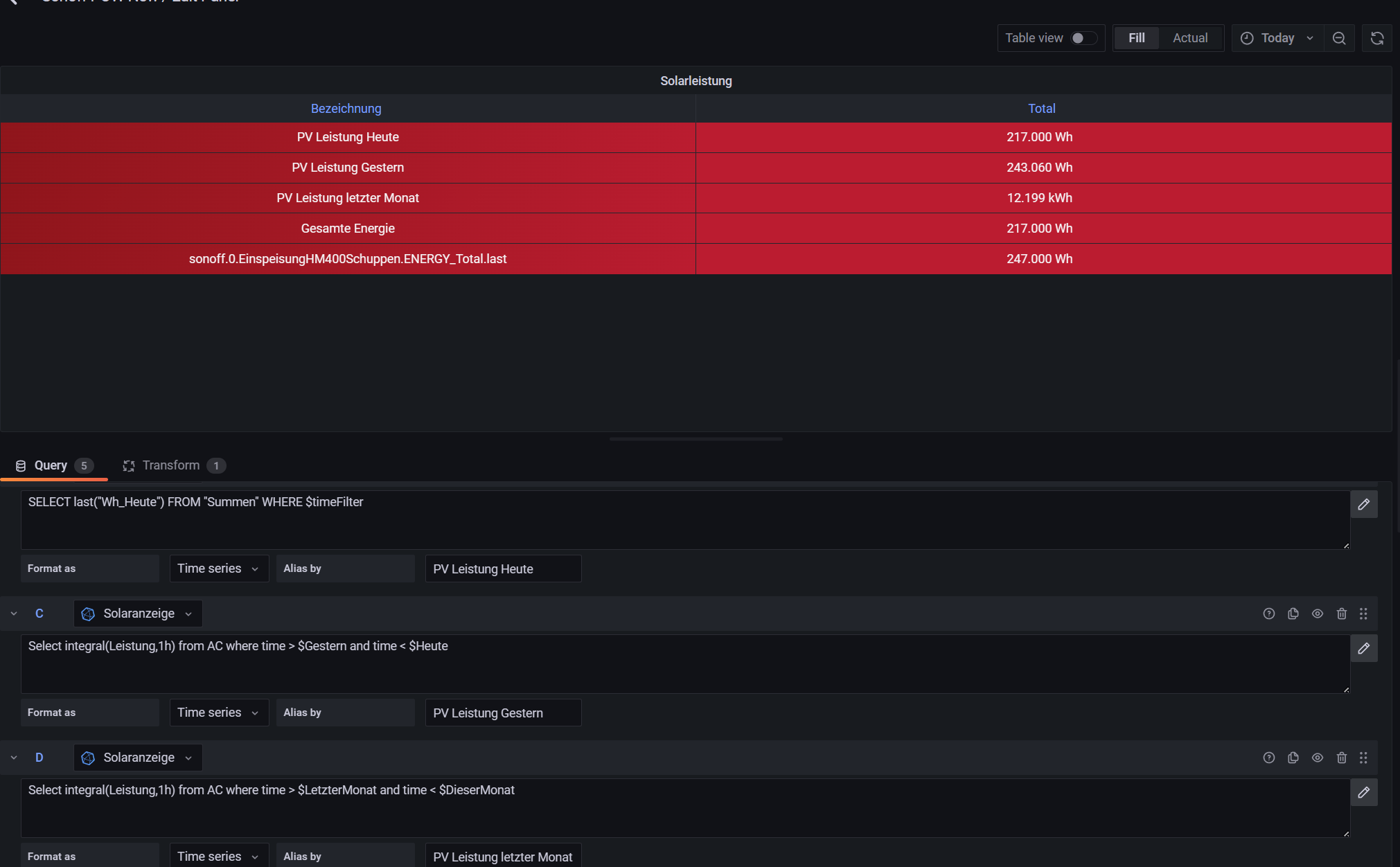Open Format as dropdown for PV Leistung letzter Monat

pyautogui.click(x=219, y=855)
